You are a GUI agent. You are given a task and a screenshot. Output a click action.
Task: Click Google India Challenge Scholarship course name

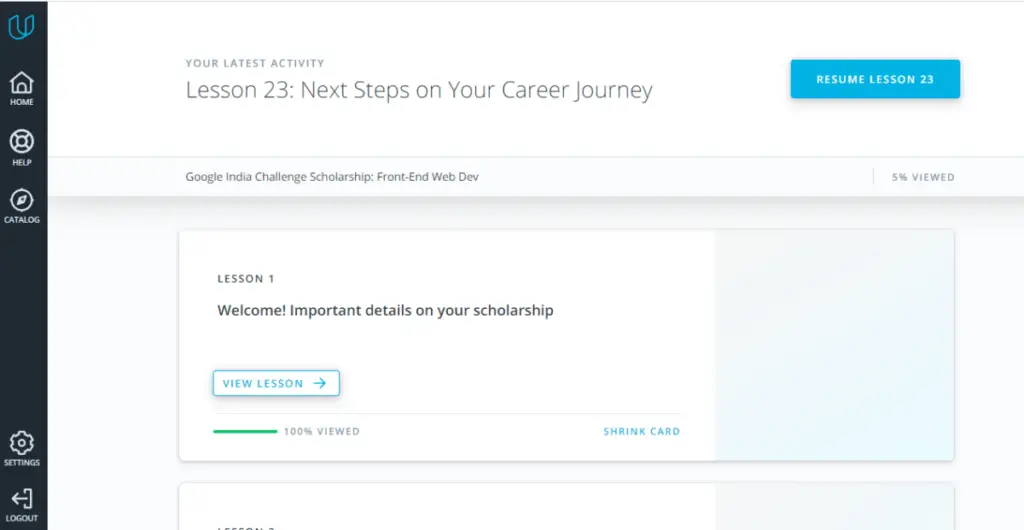click(332, 177)
